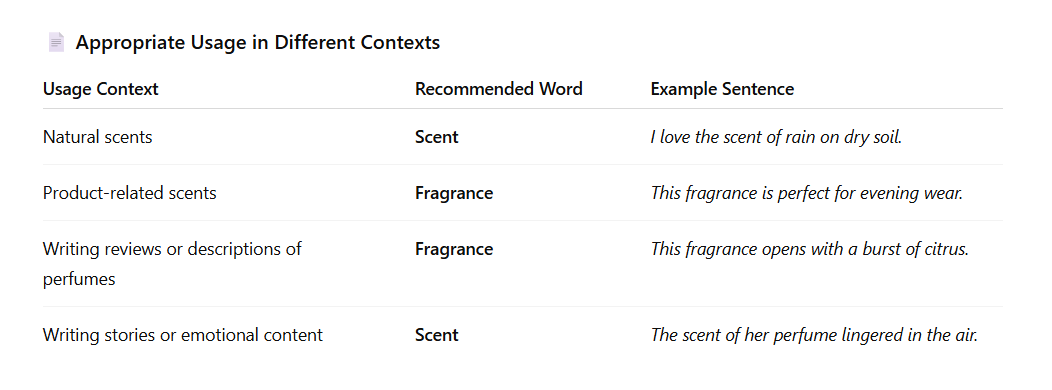Image resolution: width=1052 pixels, height=390 pixels.
Task: Click 'Writing reviews or descriptions of perfumes'
Action: [172, 264]
